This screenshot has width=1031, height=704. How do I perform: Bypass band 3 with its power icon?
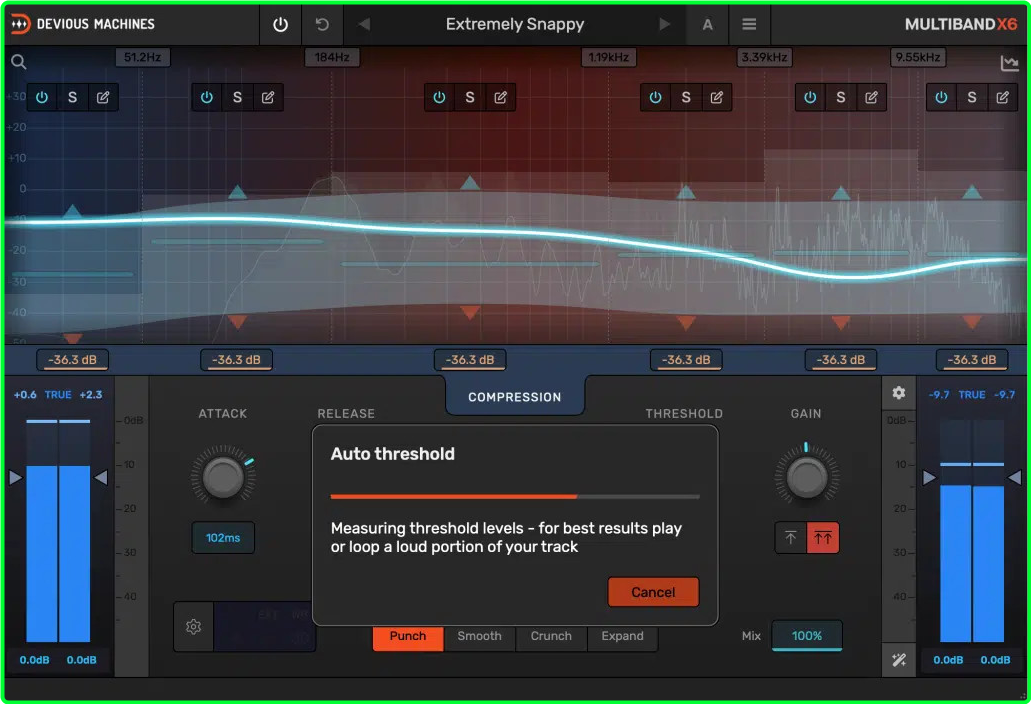[x=439, y=97]
